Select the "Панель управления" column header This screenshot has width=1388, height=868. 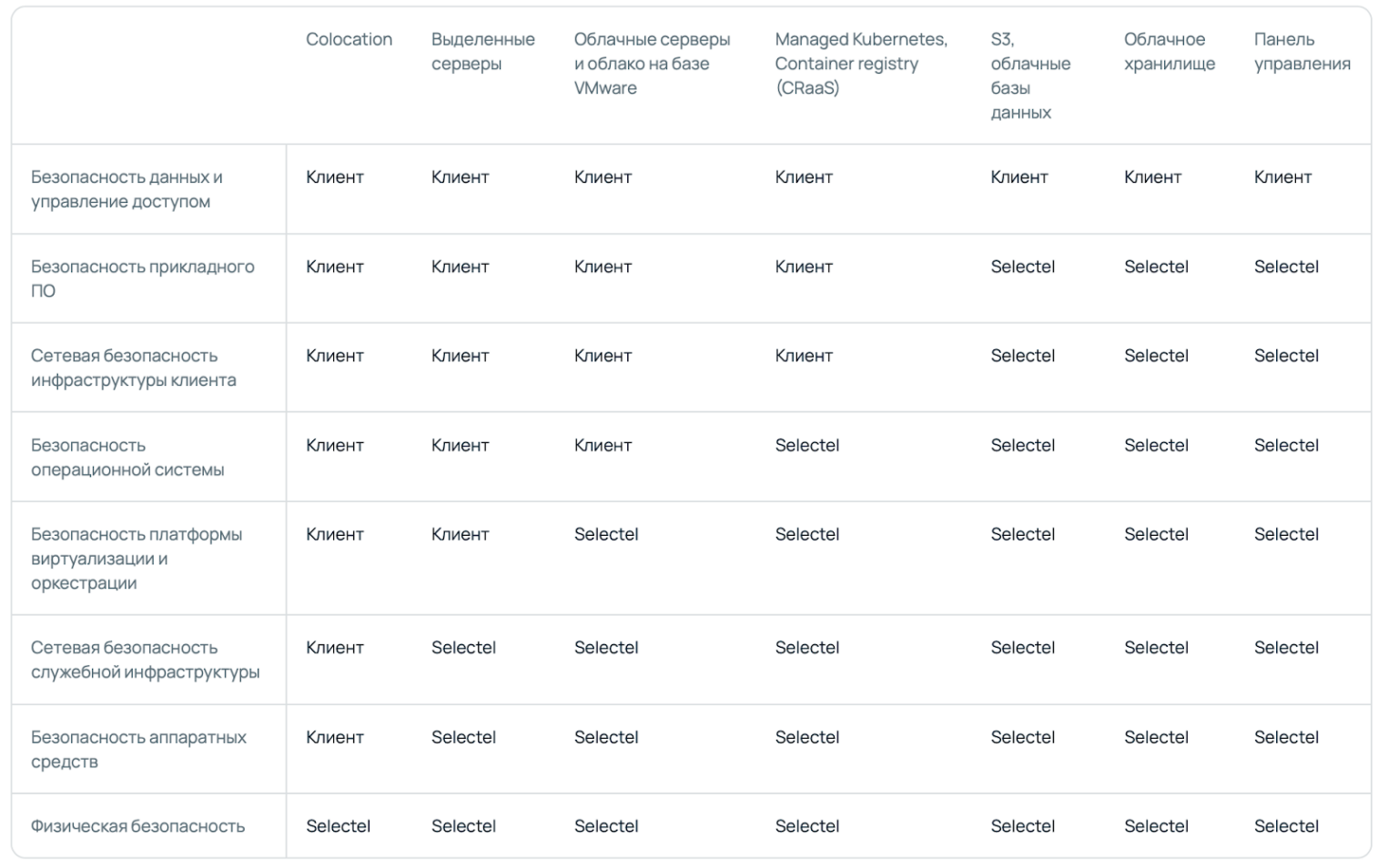[x=1302, y=52]
